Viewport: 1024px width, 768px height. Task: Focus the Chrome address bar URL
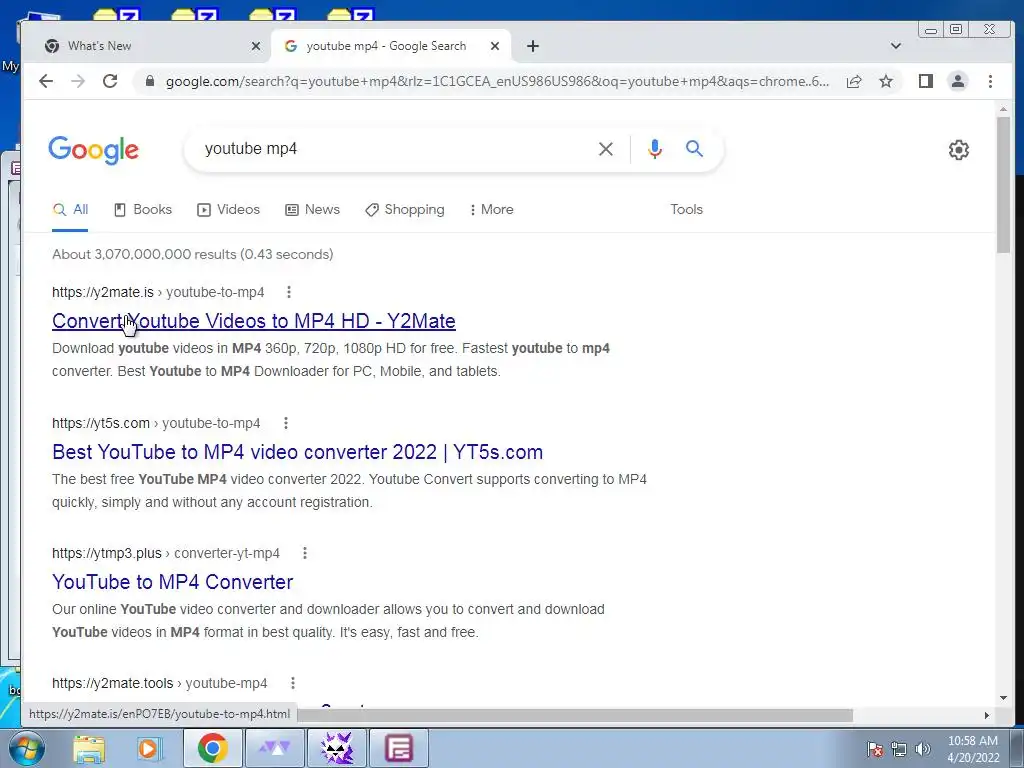[497, 82]
